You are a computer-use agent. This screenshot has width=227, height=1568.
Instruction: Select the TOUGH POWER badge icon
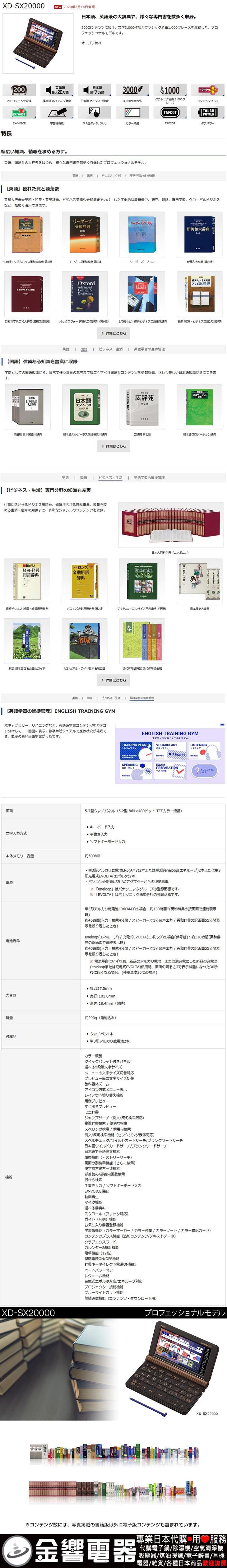(x=207, y=113)
